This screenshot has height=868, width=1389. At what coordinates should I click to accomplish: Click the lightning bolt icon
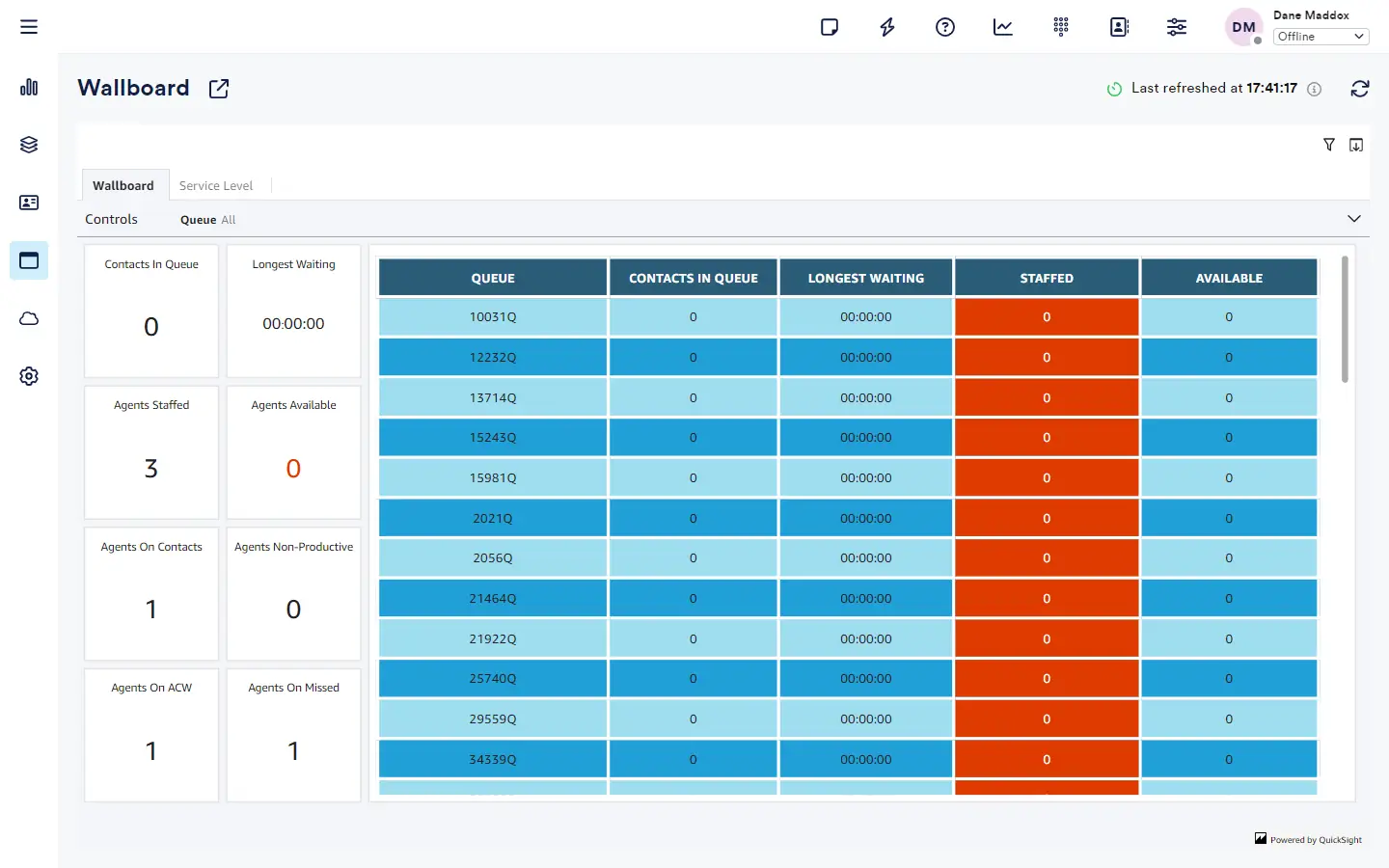click(887, 27)
